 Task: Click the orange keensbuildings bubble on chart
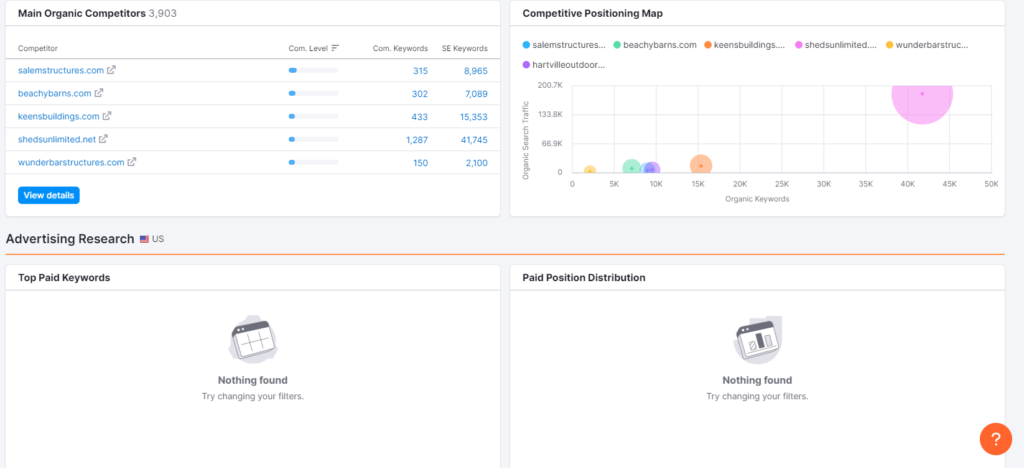coord(701,166)
